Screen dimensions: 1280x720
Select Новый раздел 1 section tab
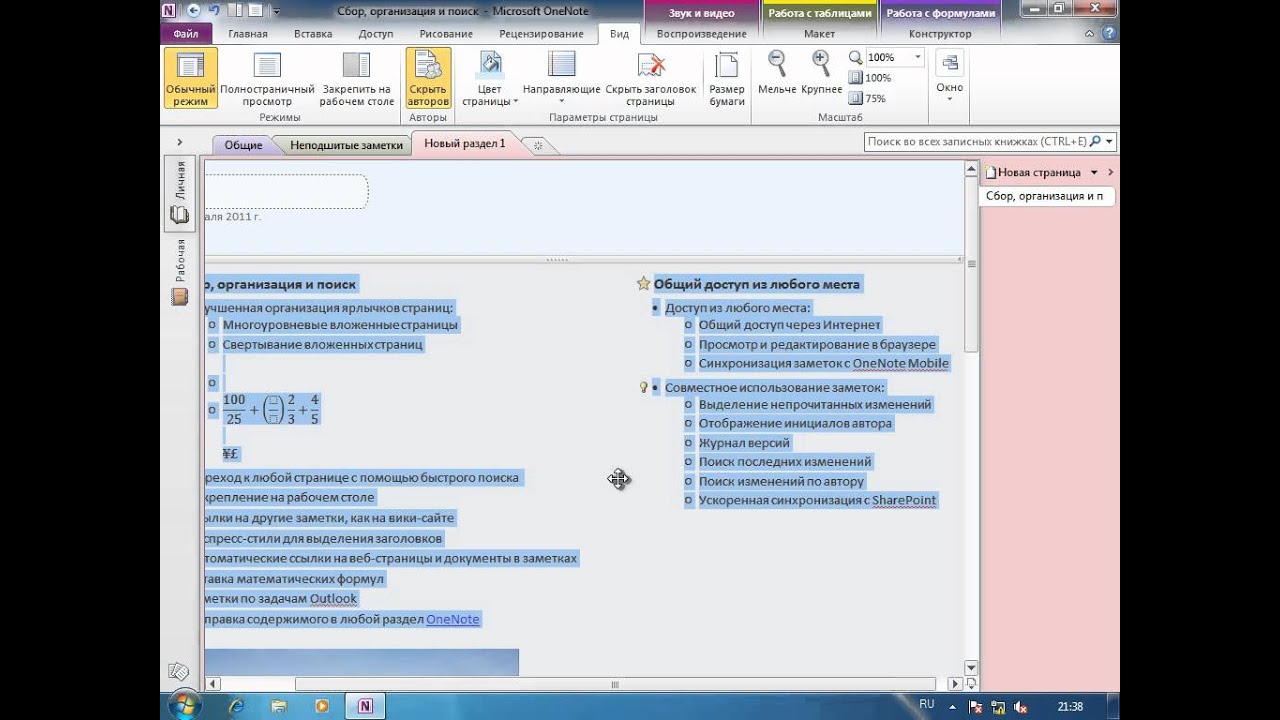465,144
